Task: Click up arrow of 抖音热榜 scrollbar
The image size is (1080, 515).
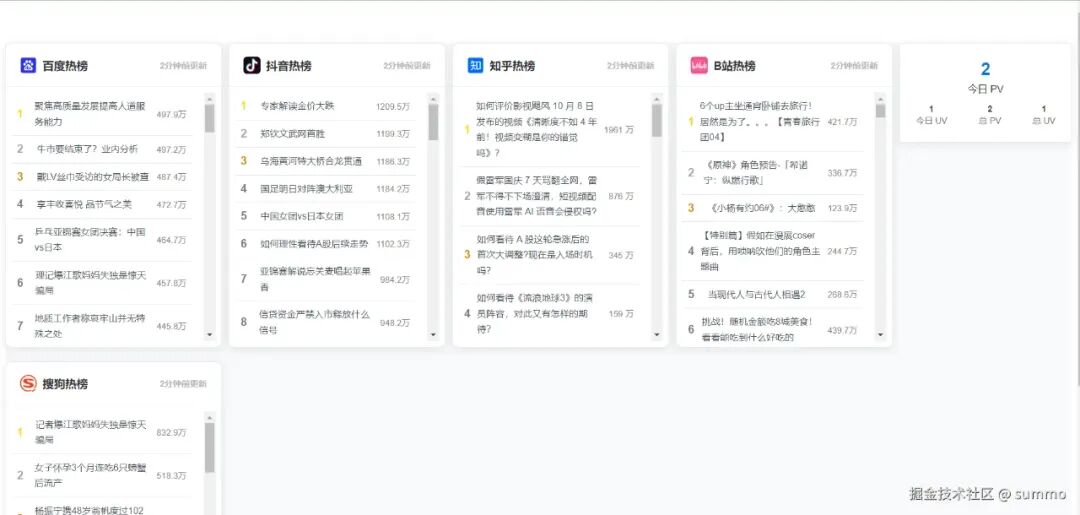Action: coord(433,98)
